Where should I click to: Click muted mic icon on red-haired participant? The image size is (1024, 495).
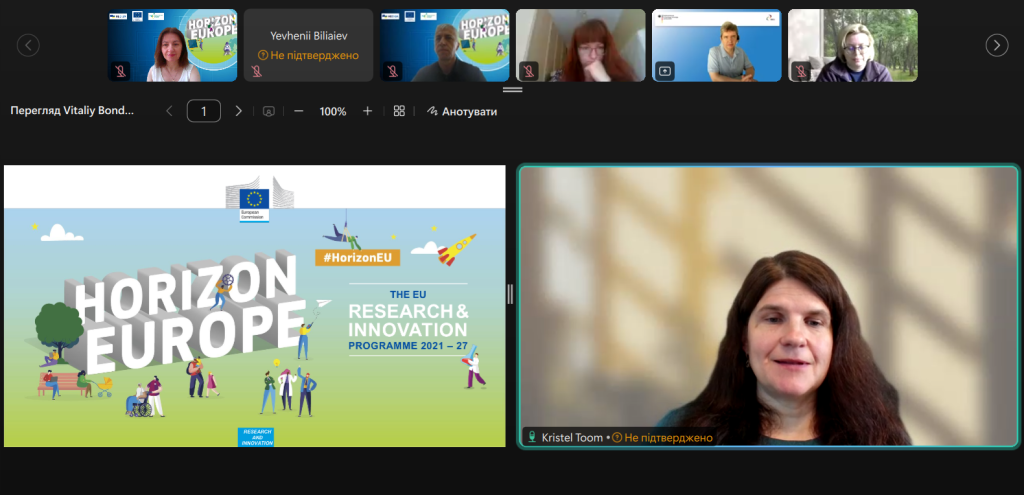click(x=529, y=71)
